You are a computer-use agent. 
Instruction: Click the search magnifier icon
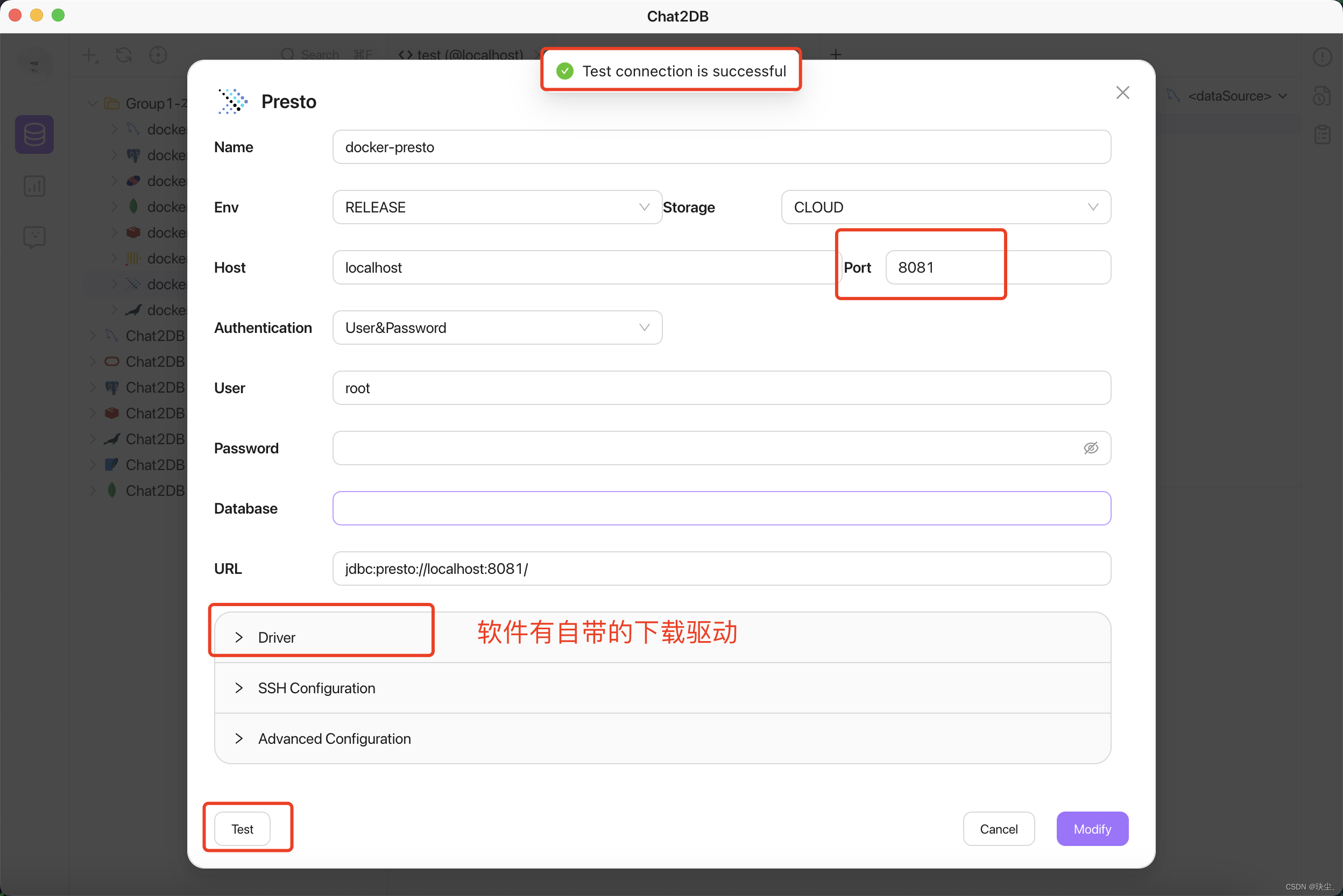(287, 55)
